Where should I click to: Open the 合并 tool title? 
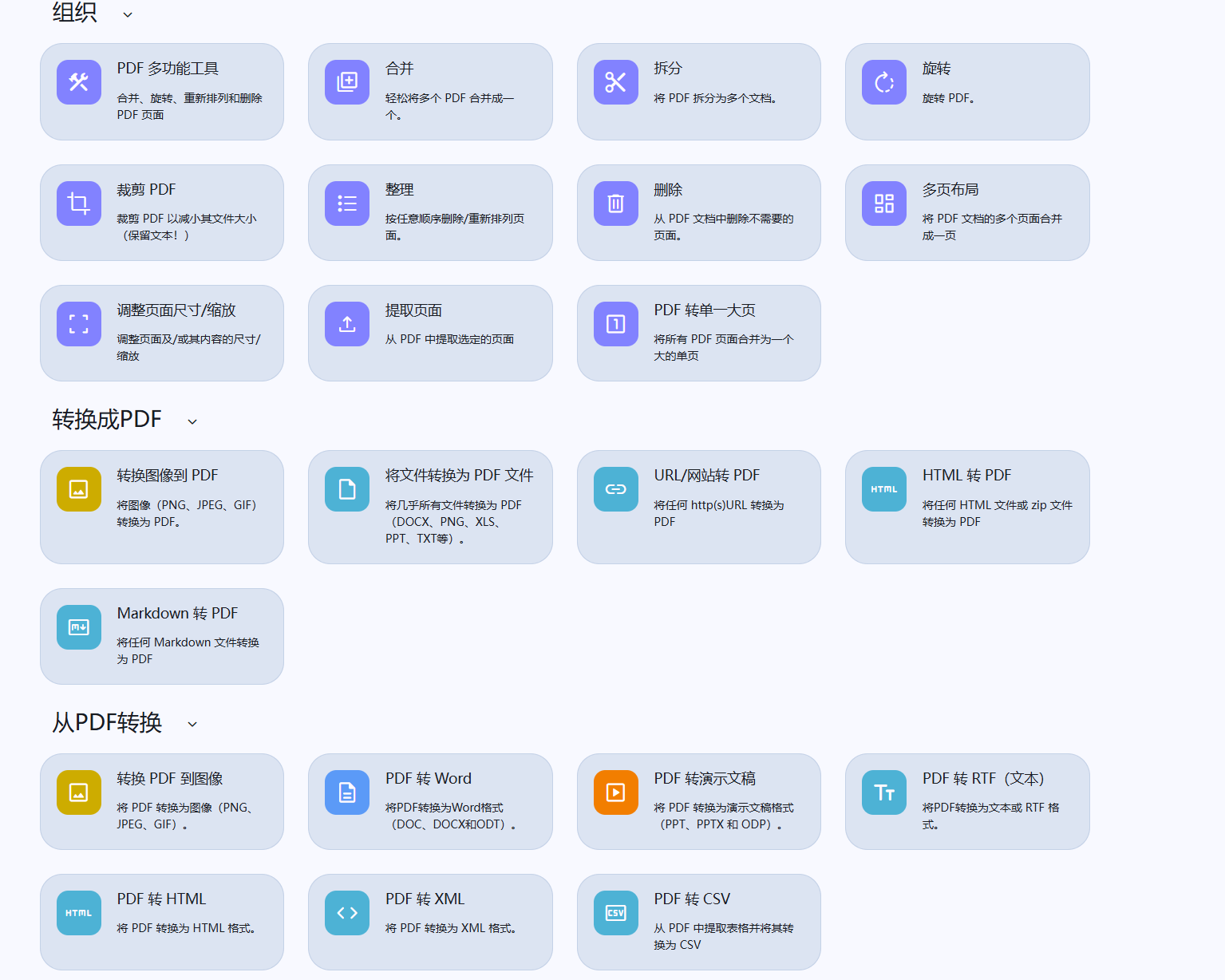(x=400, y=69)
